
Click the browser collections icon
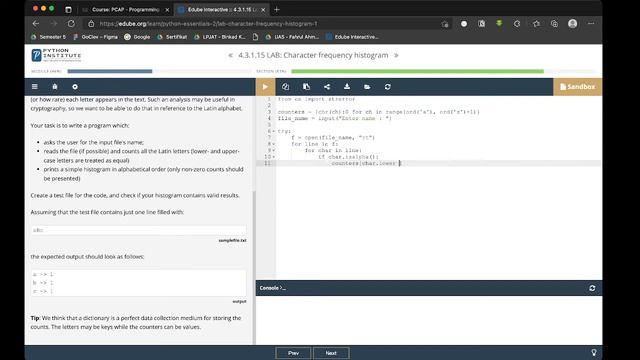[x=554, y=24]
